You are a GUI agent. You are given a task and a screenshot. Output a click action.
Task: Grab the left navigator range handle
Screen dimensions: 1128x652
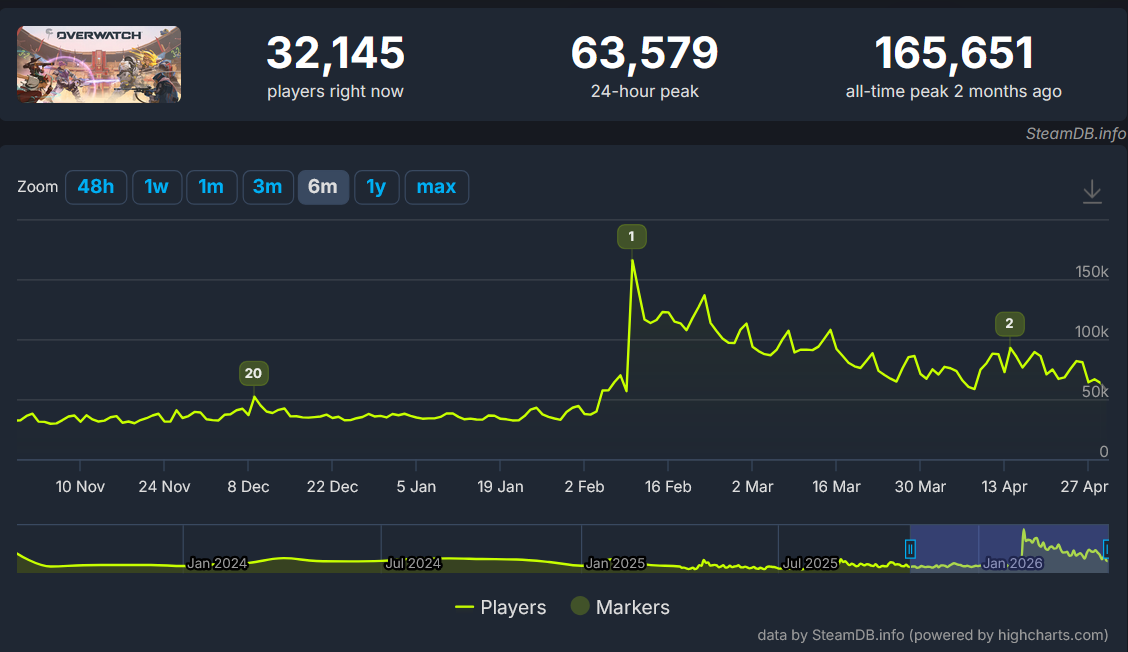click(910, 549)
